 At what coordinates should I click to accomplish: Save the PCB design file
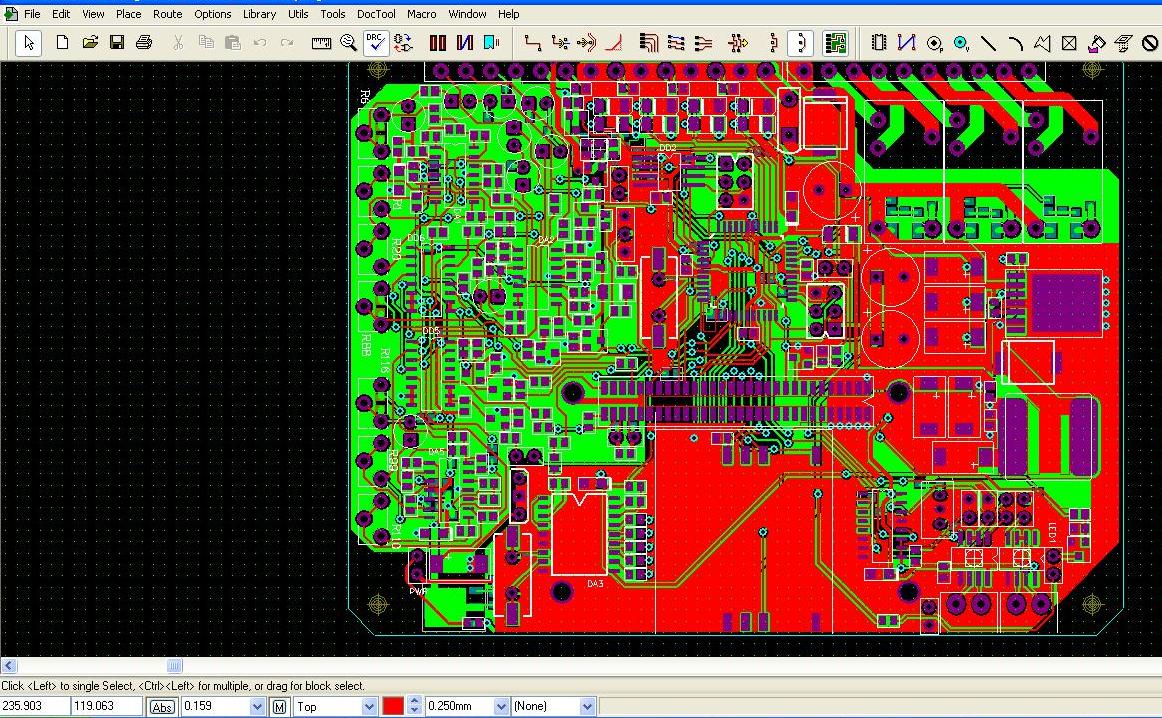117,42
